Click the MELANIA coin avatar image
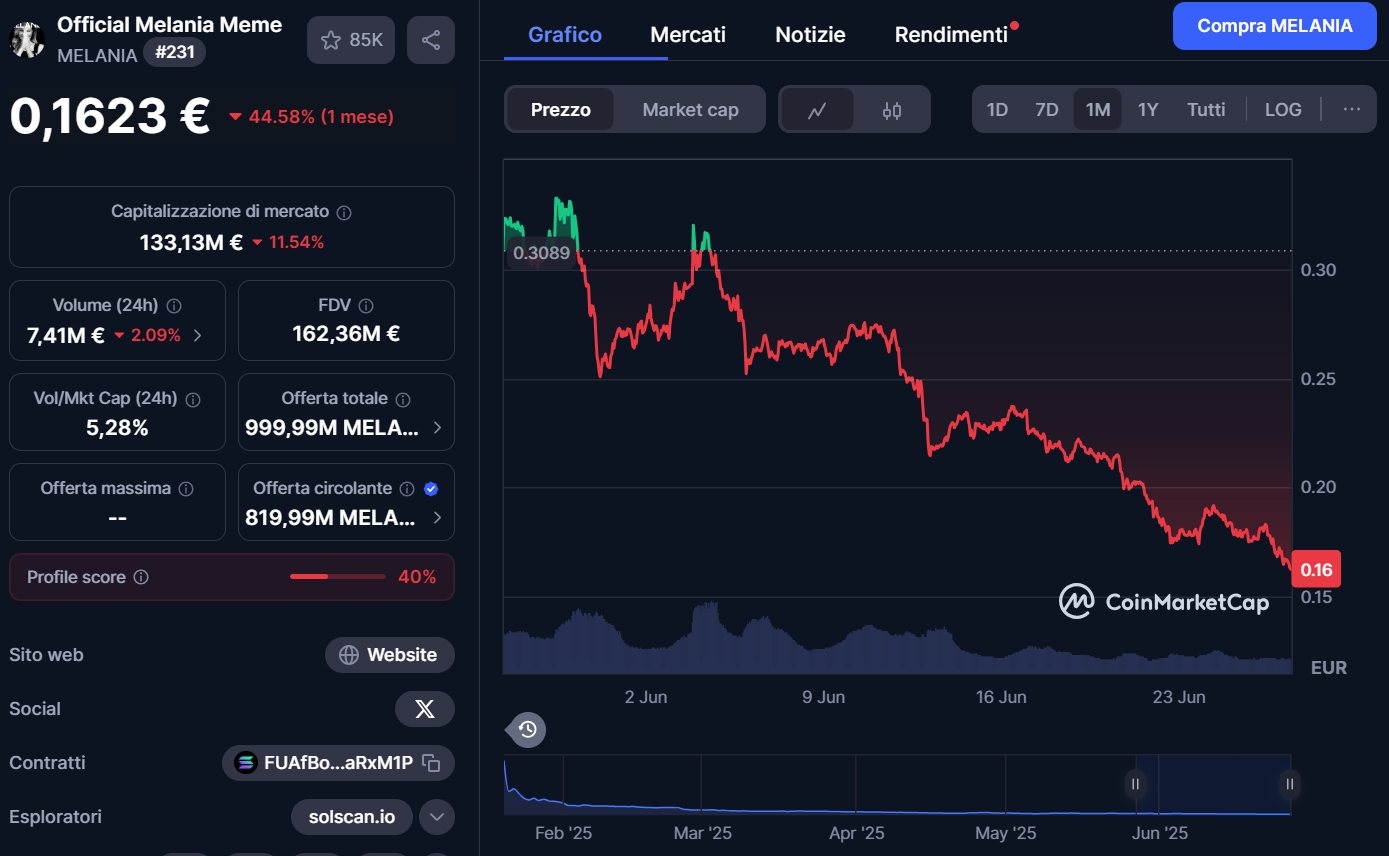Viewport: 1389px width, 856px height. [x=27, y=40]
